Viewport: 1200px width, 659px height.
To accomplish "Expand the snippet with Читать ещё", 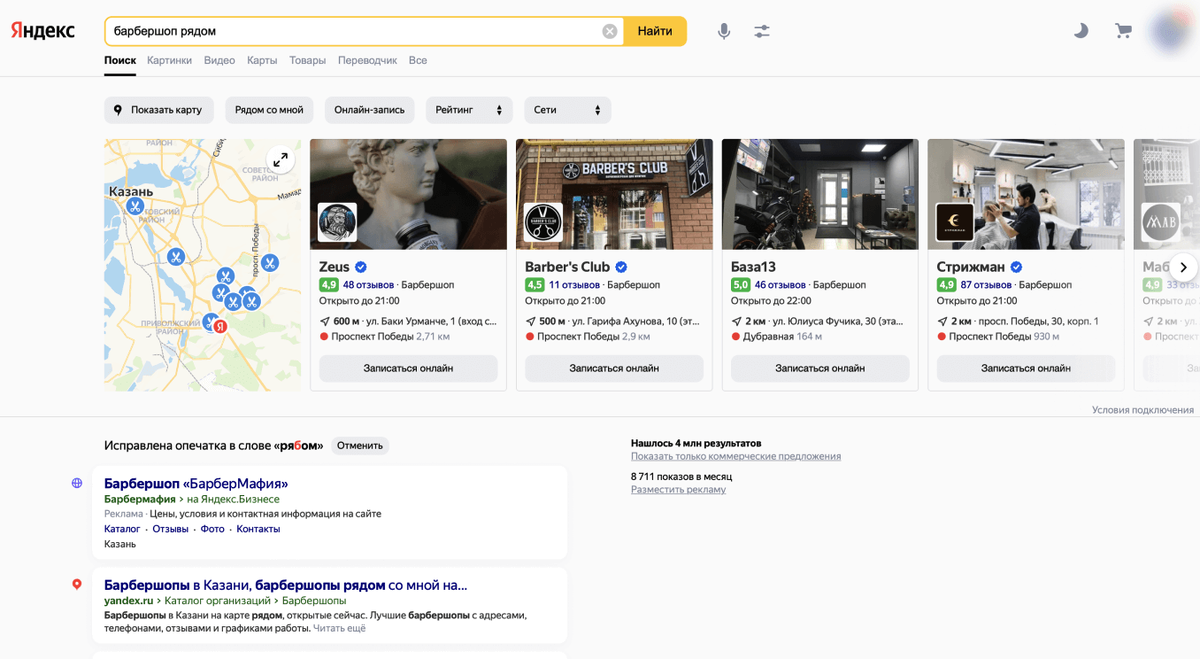I will click(340, 628).
